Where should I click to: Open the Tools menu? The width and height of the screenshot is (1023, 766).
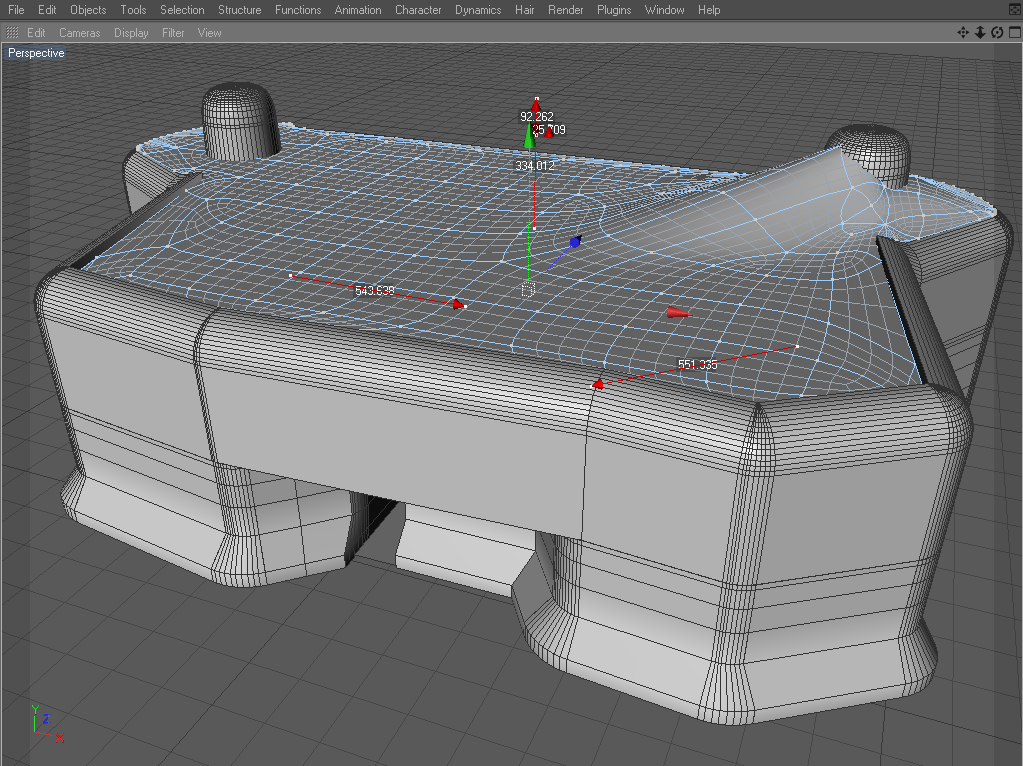133,10
